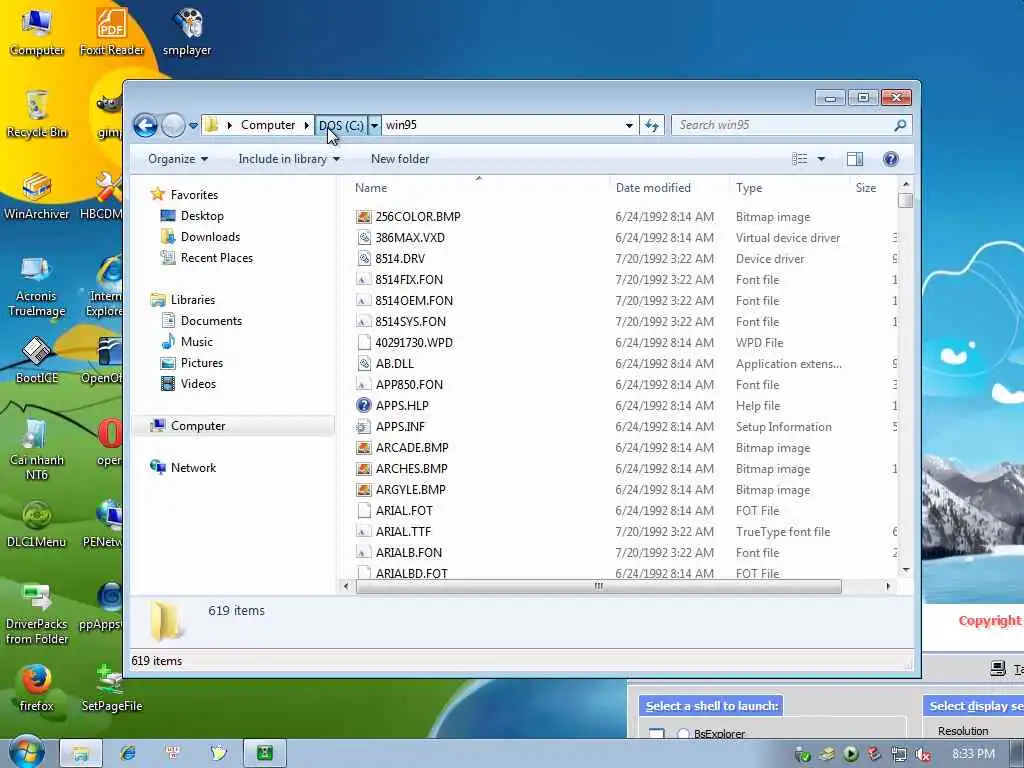The width and height of the screenshot is (1024, 768).
Task: Sort by Date modified column header
Action: [x=653, y=187]
